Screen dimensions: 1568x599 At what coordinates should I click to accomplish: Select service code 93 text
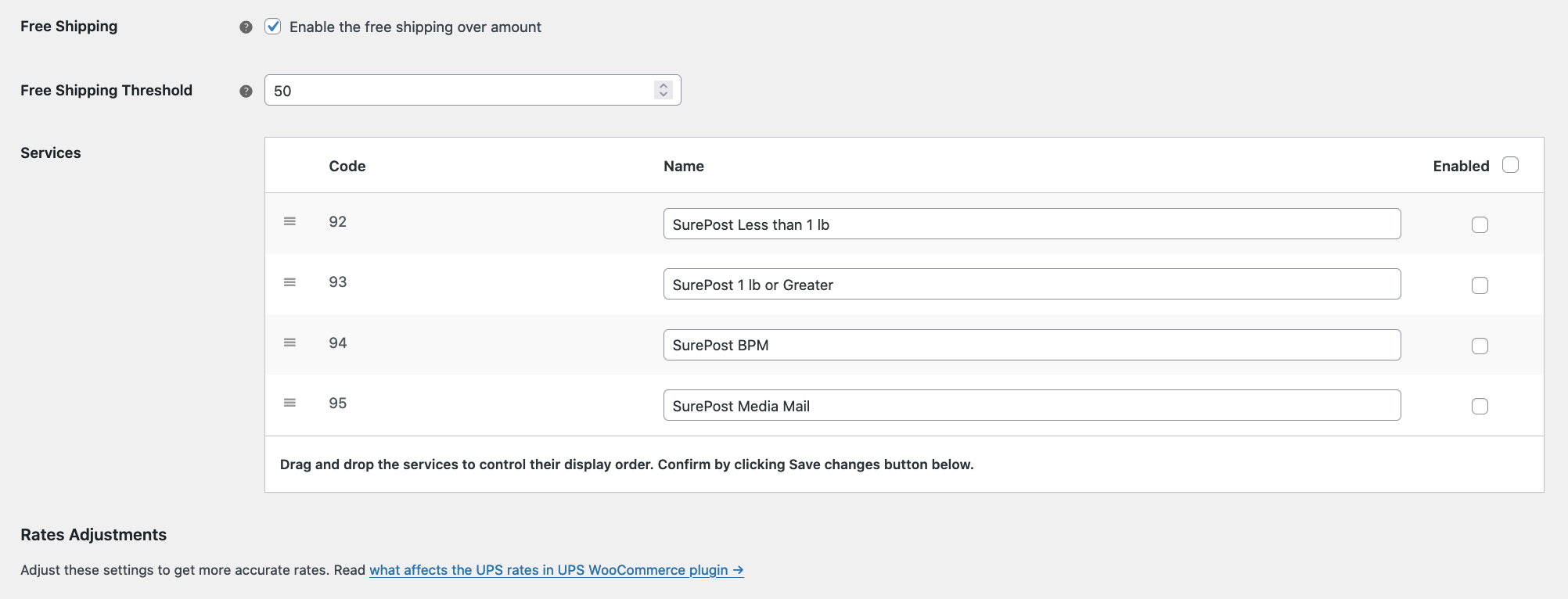[338, 282]
